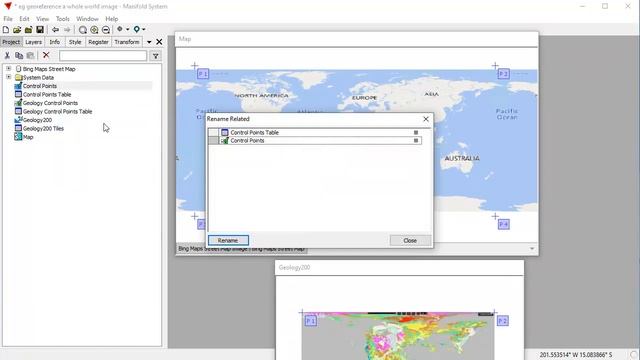Click the row handle of Control Points in dialog
The width and height of the screenshot is (640, 360).
(x=213, y=140)
